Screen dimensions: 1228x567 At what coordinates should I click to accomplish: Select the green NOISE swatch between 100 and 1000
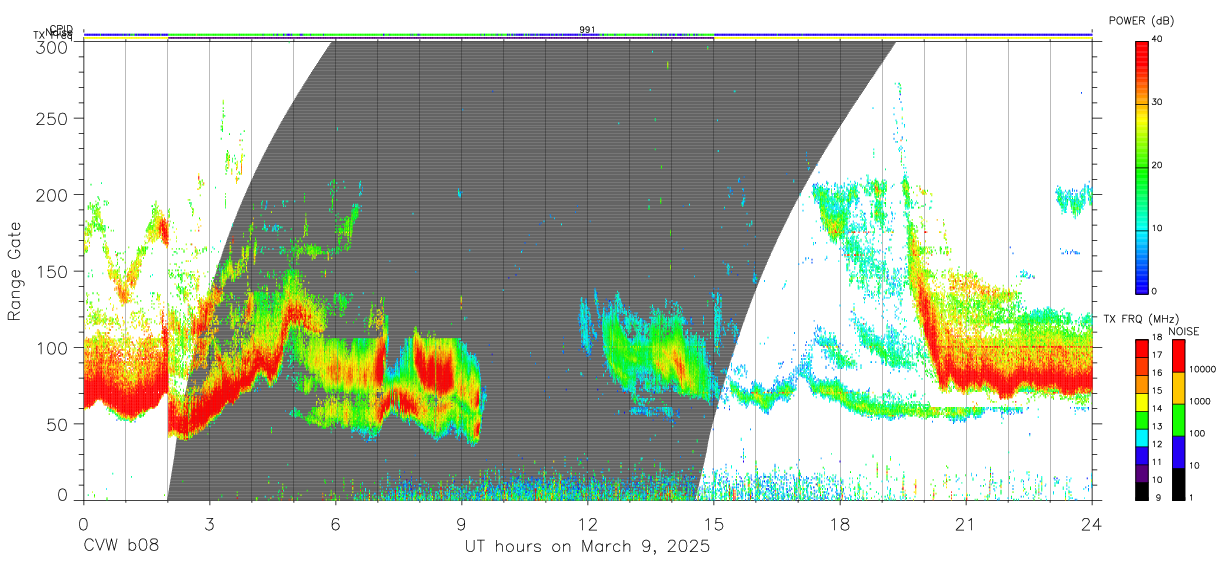pyautogui.click(x=1178, y=420)
